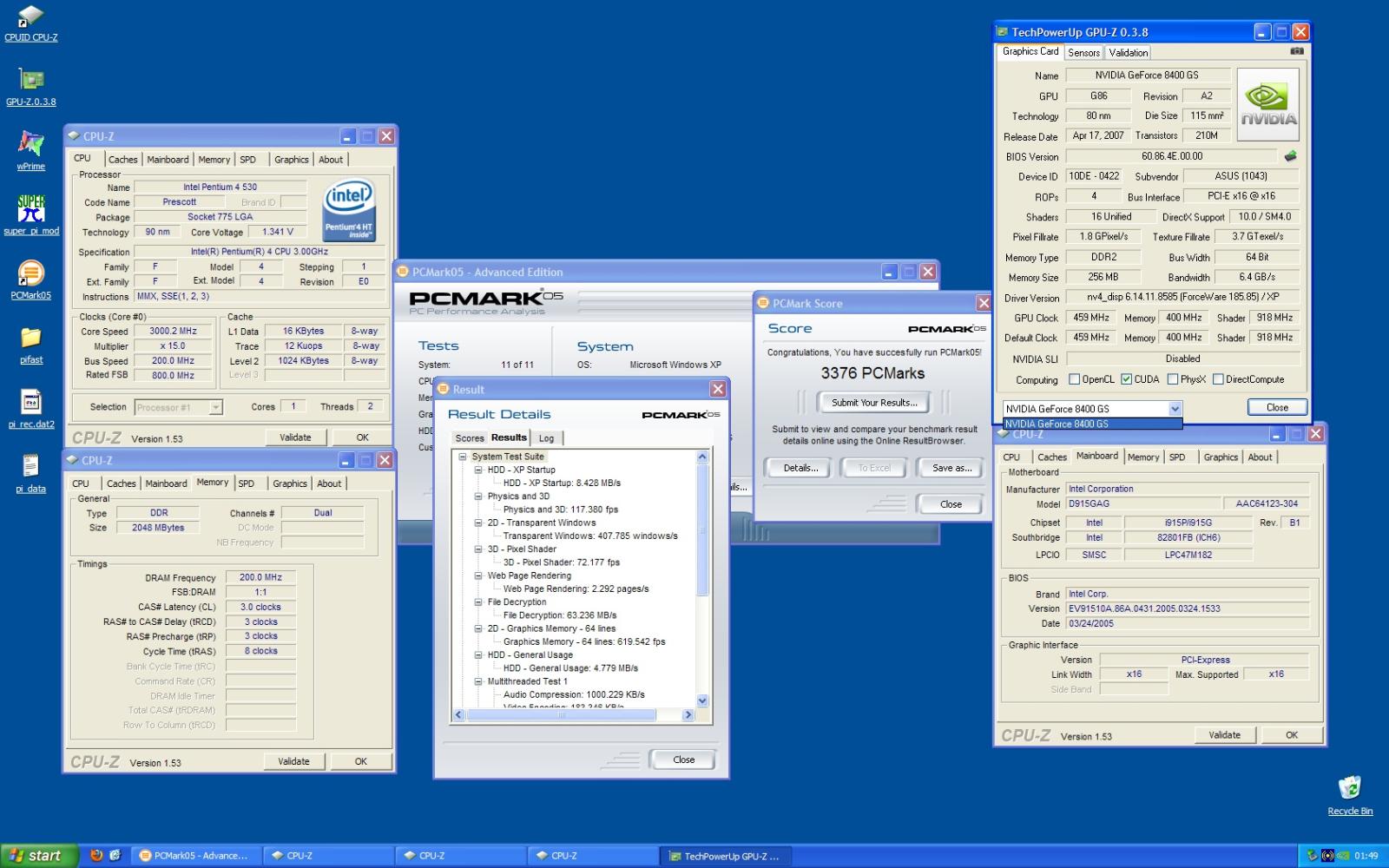Collapse the HDD - XP Startup node
The height and width of the screenshot is (868, 1389).
pos(478,470)
